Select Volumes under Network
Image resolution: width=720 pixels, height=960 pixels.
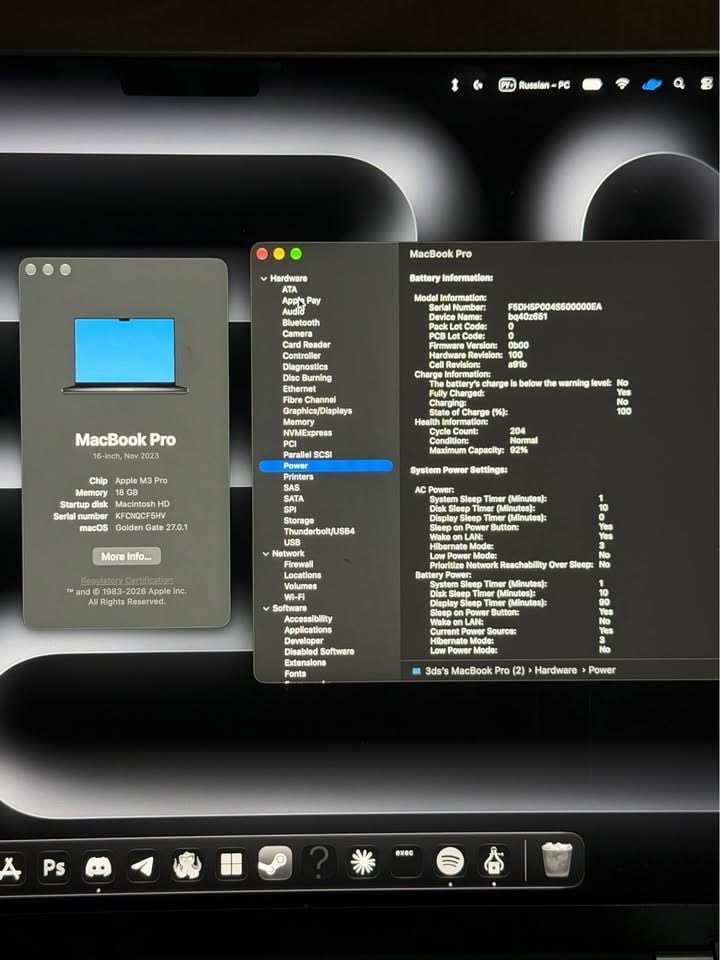click(x=301, y=587)
